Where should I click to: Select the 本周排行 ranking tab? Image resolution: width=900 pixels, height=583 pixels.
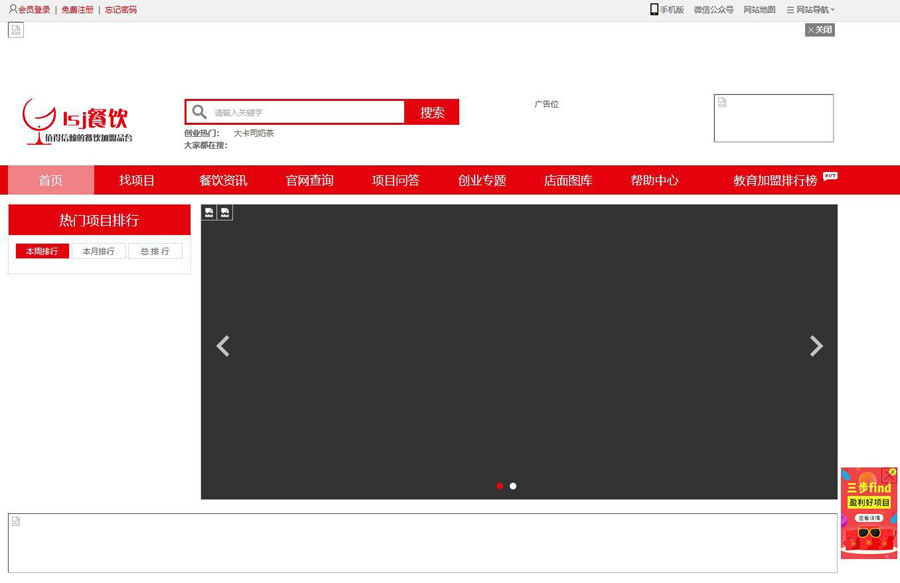pyautogui.click(x=42, y=252)
